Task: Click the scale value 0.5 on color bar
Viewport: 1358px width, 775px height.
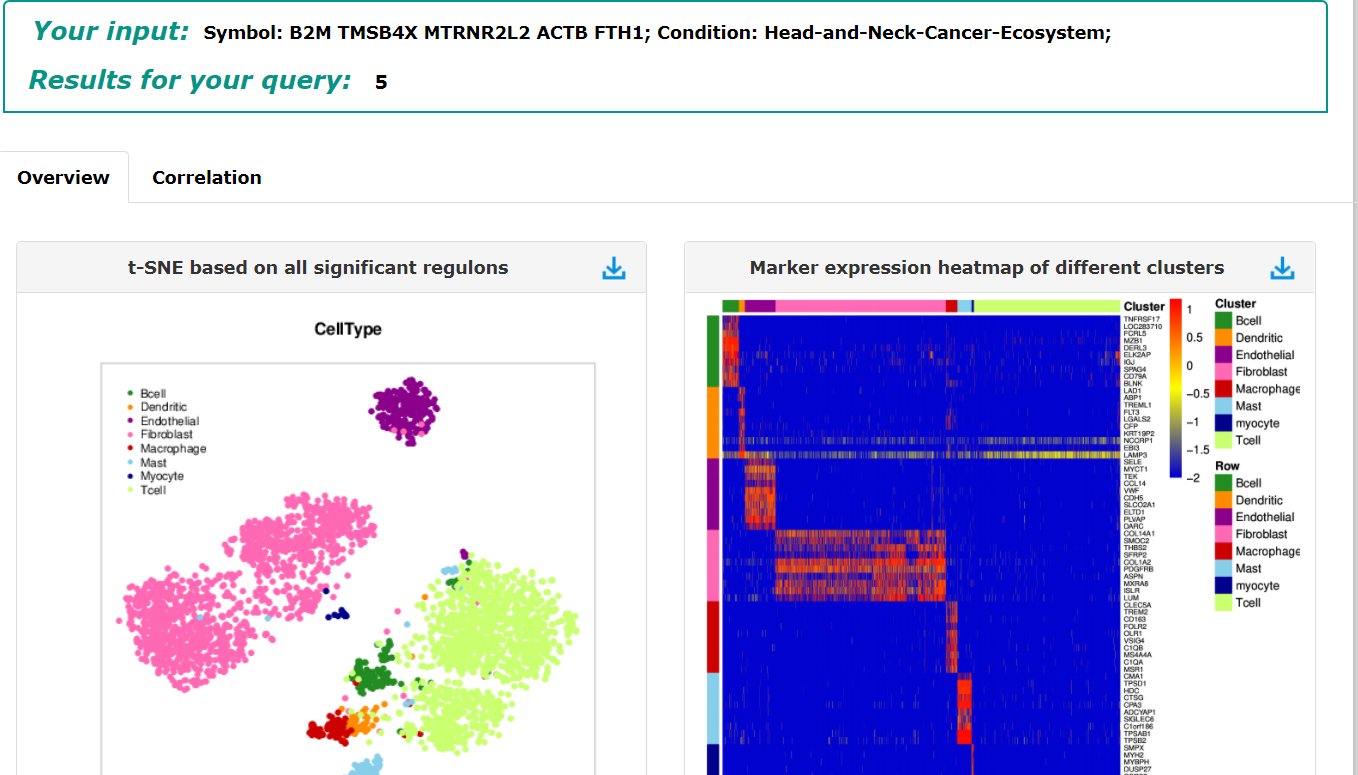Action: [1195, 338]
